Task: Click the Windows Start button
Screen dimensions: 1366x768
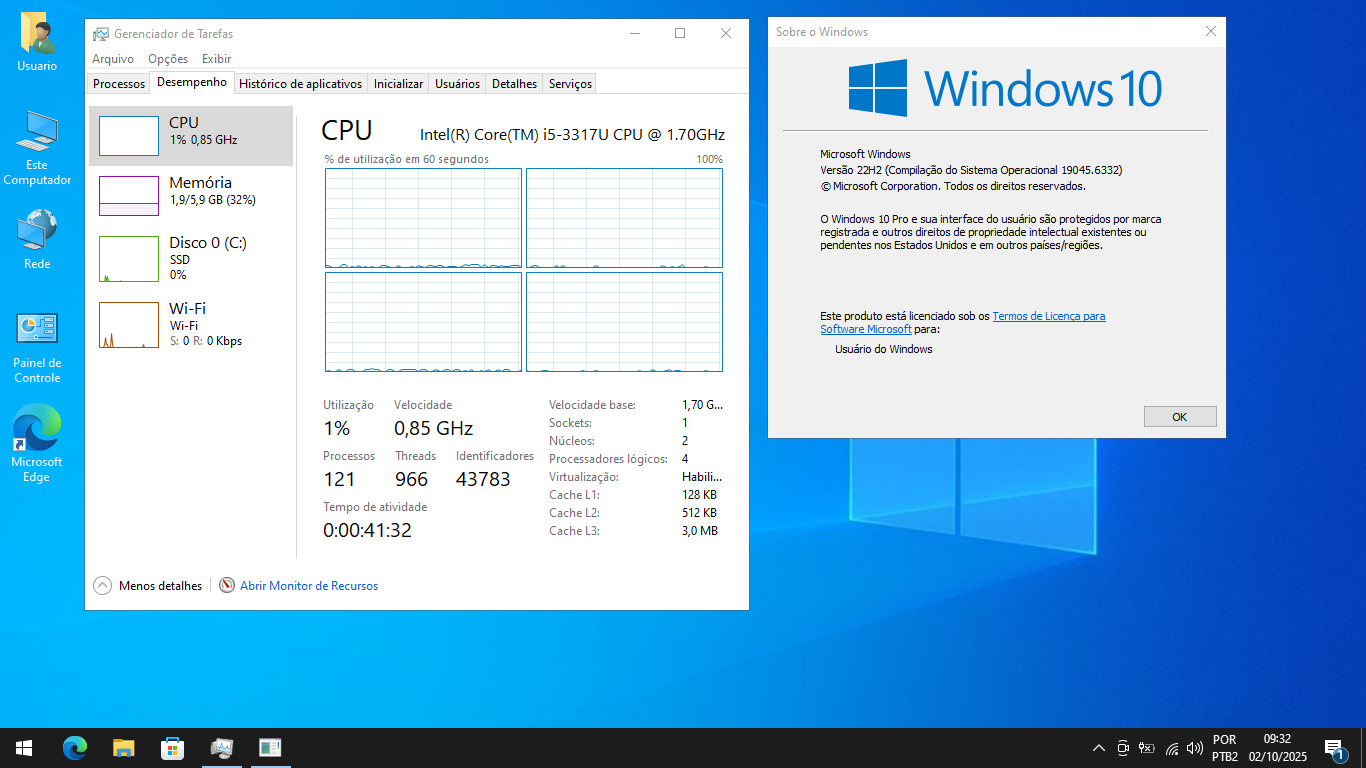Action: pyautogui.click(x=24, y=747)
